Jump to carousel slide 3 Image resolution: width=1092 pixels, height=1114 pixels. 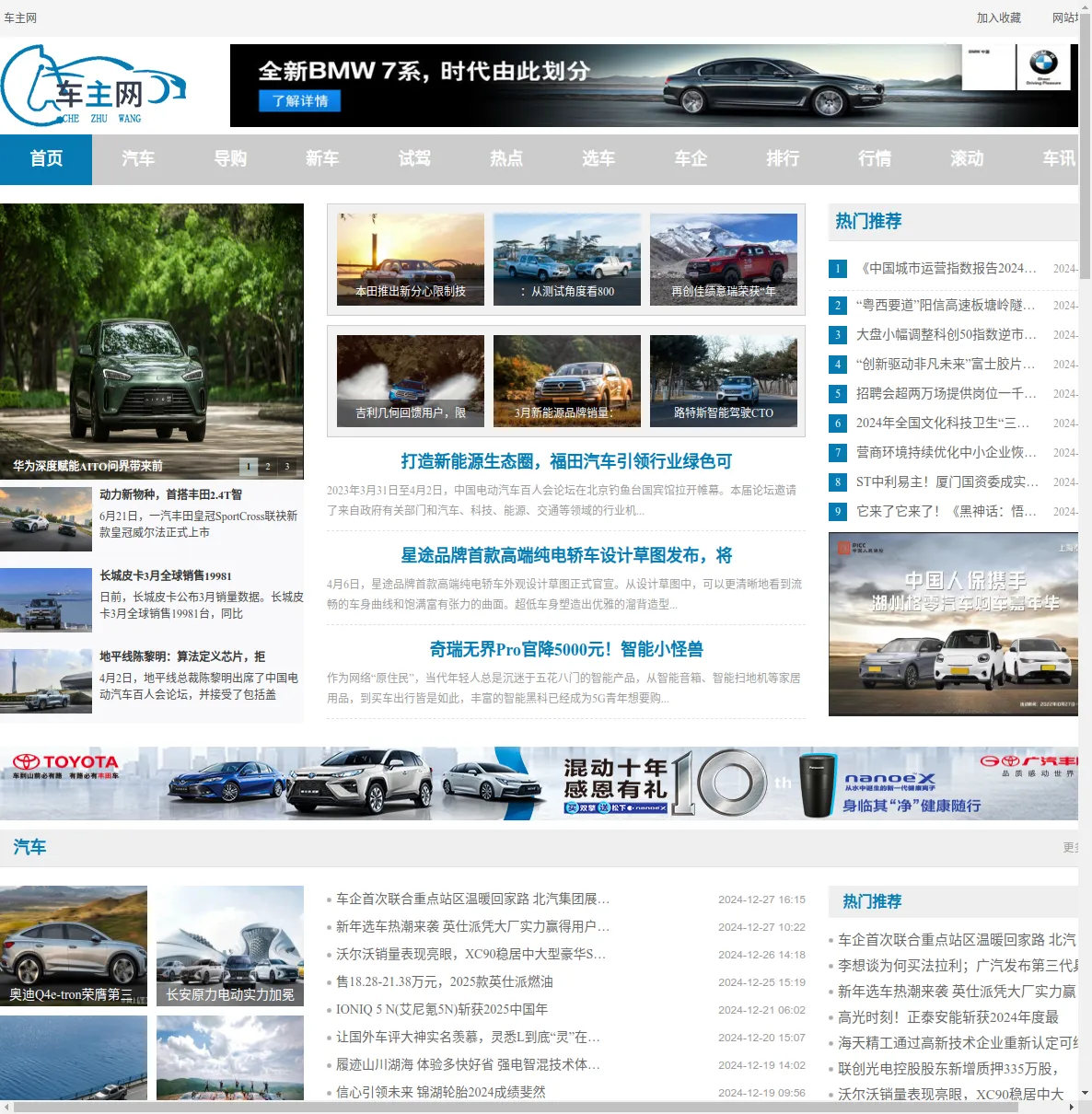click(287, 466)
